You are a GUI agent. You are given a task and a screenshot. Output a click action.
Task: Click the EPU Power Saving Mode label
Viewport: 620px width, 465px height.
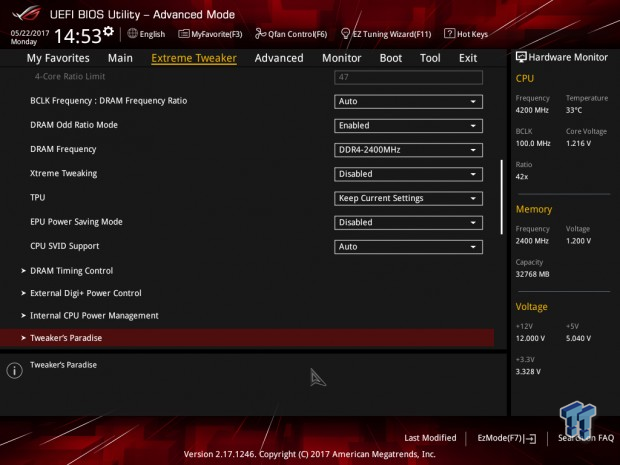pos(76,222)
